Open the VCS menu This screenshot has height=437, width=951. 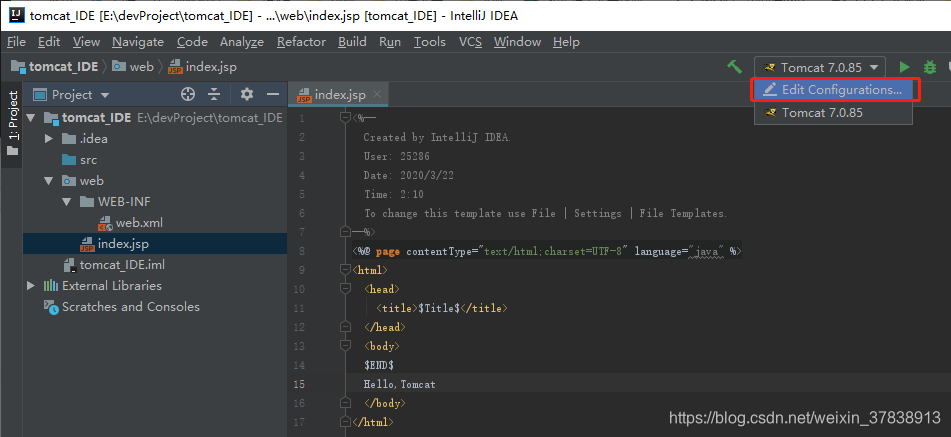pos(471,42)
